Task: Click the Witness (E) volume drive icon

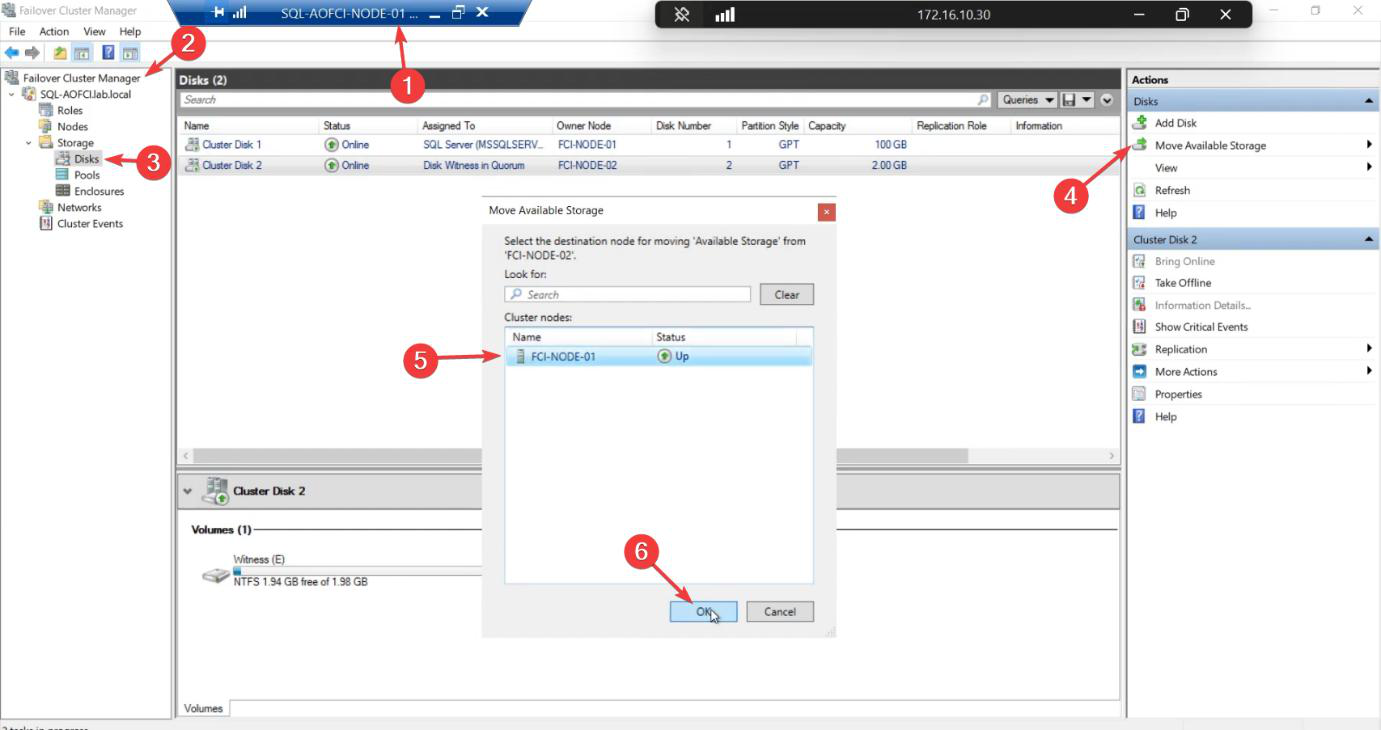Action: click(216, 576)
